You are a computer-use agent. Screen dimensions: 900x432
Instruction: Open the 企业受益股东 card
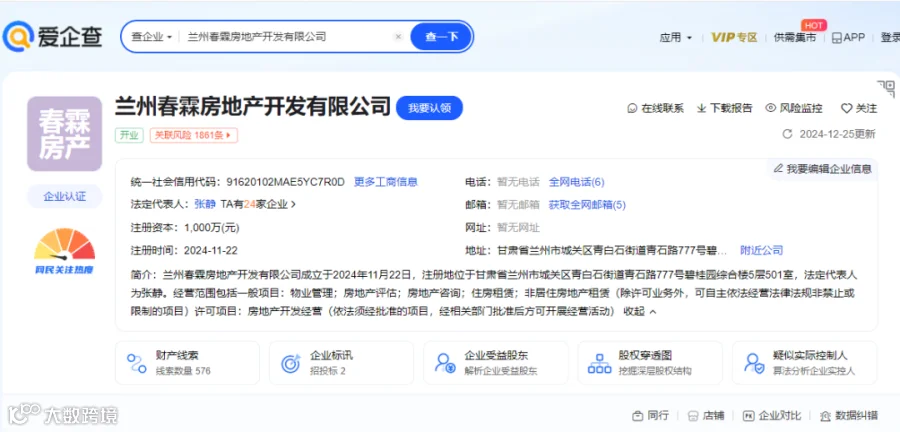tap(496, 363)
